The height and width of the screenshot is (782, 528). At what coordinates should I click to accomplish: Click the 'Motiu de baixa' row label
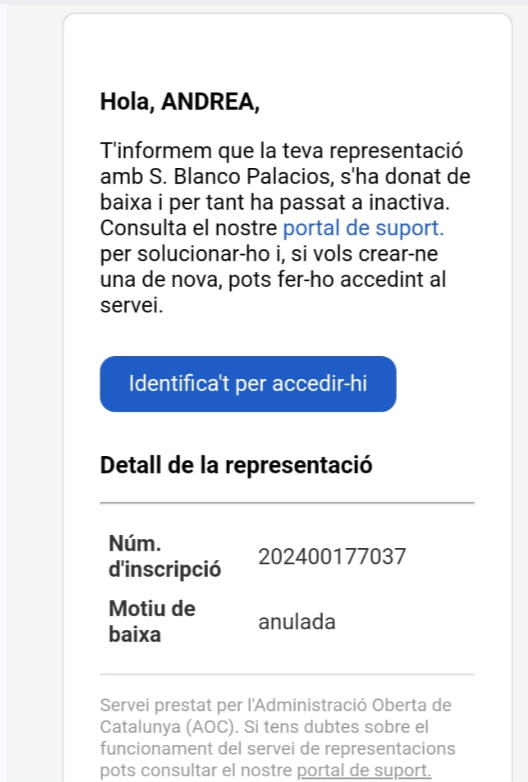click(x=152, y=622)
